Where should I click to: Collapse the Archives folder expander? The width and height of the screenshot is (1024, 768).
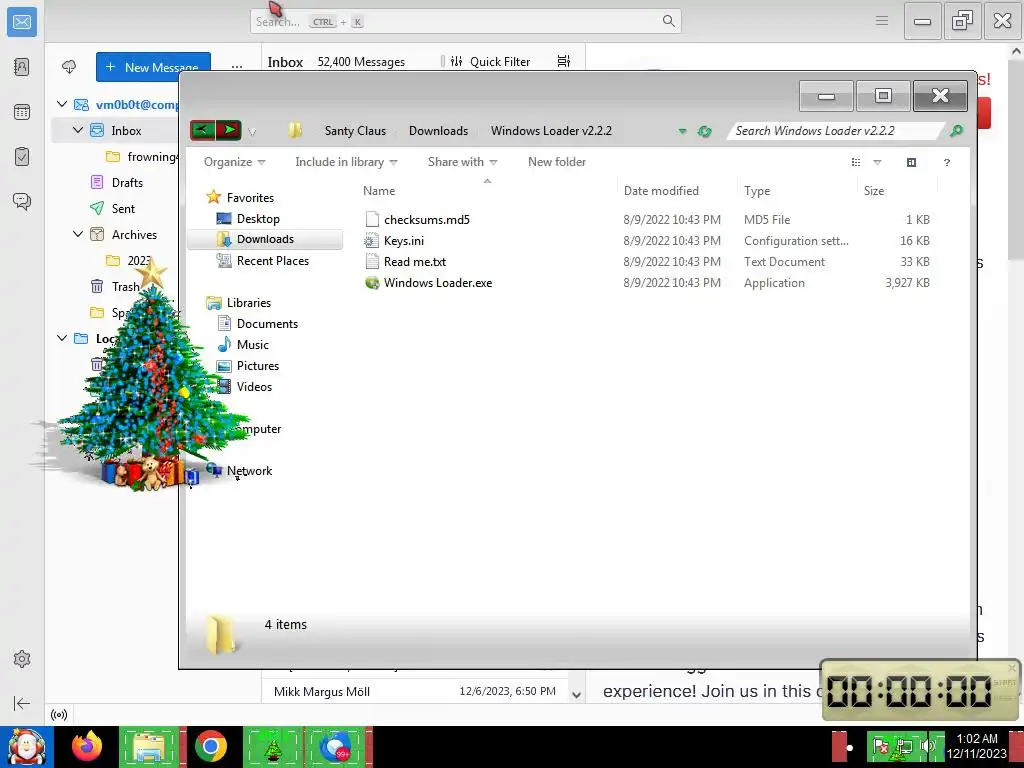tap(78, 234)
